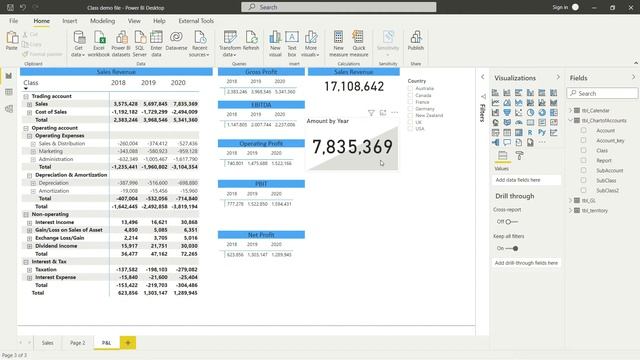Check the Germany country filter
The height and width of the screenshot is (360, 640).
coord(410,109)
